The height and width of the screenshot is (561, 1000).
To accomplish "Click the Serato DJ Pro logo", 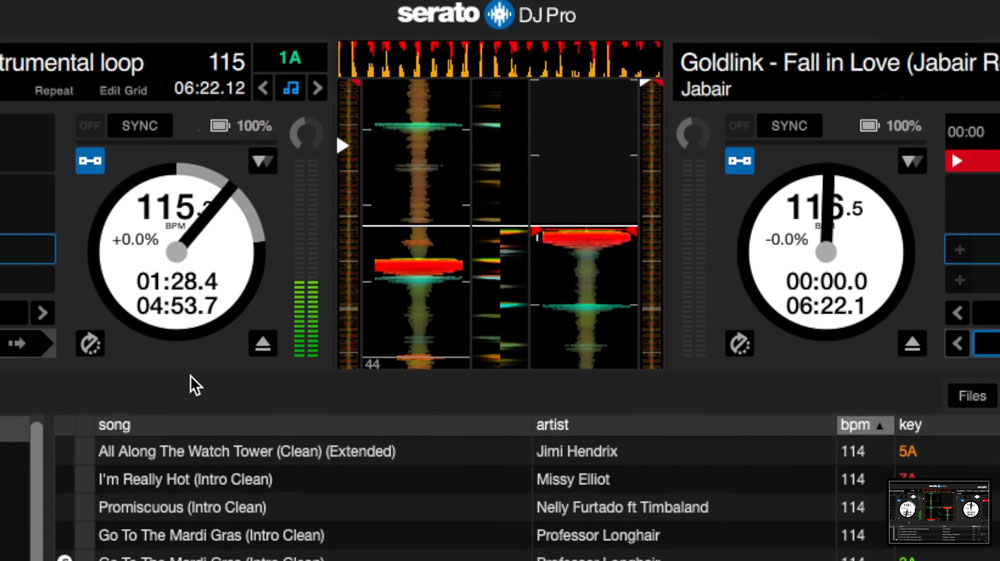I will (x=487, y=14).
